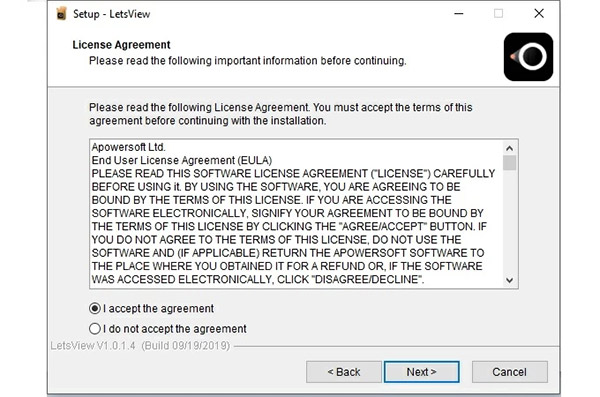Click the "Setup - LetsView" title bar text
This screenshot has height=397, width=600.
[x=112, y=14]
